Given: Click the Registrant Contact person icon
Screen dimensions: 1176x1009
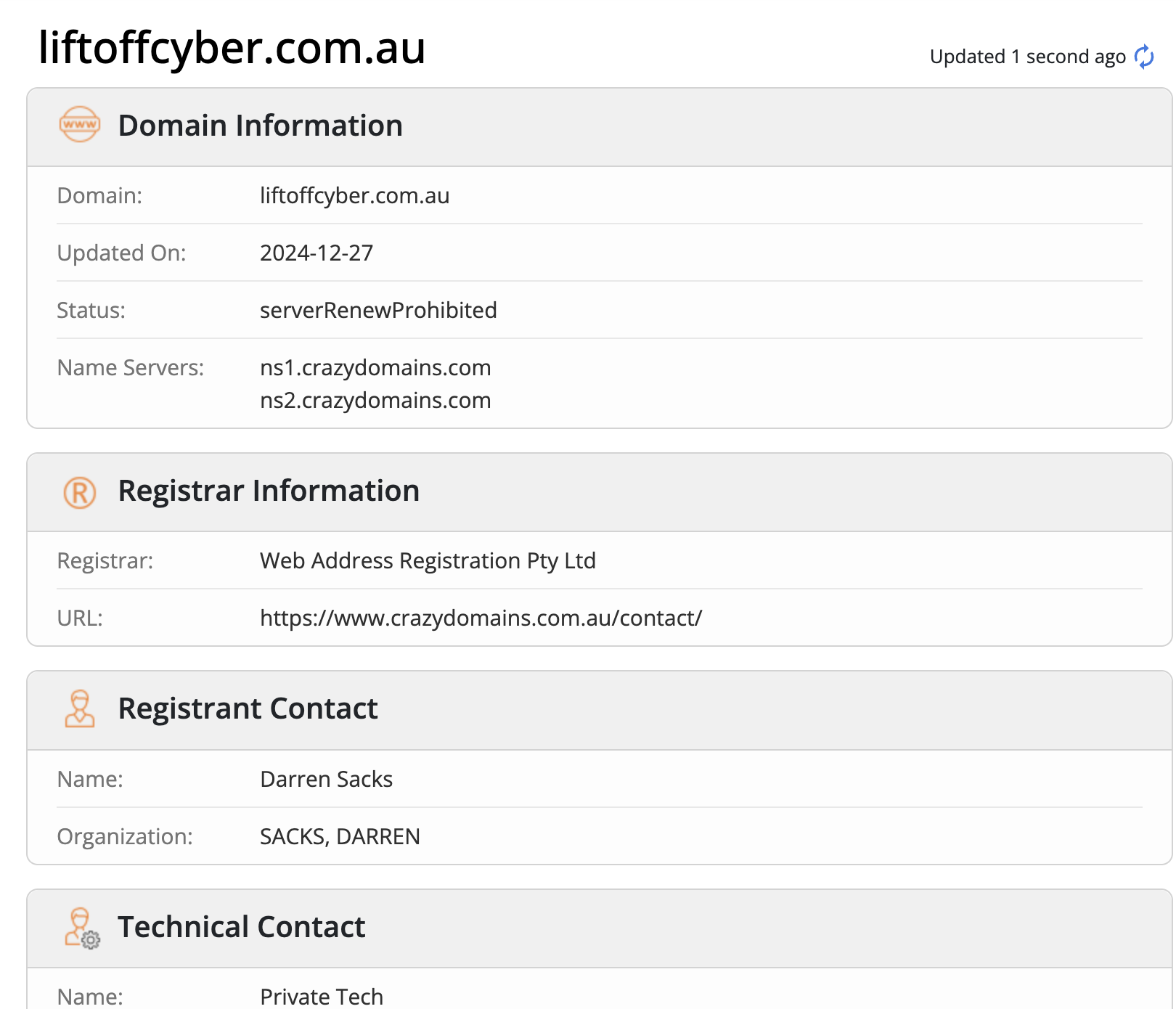Looking at the screenshot, I should click(80, 708).
